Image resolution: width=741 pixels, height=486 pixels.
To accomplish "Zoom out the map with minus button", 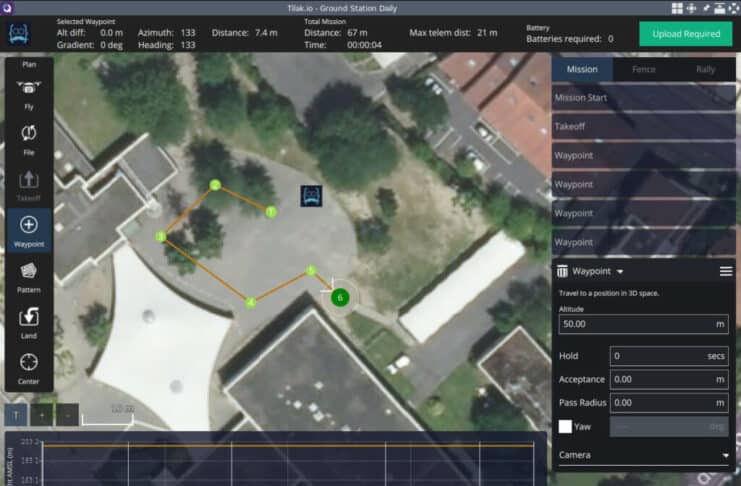I will click(x=68, y=415).
